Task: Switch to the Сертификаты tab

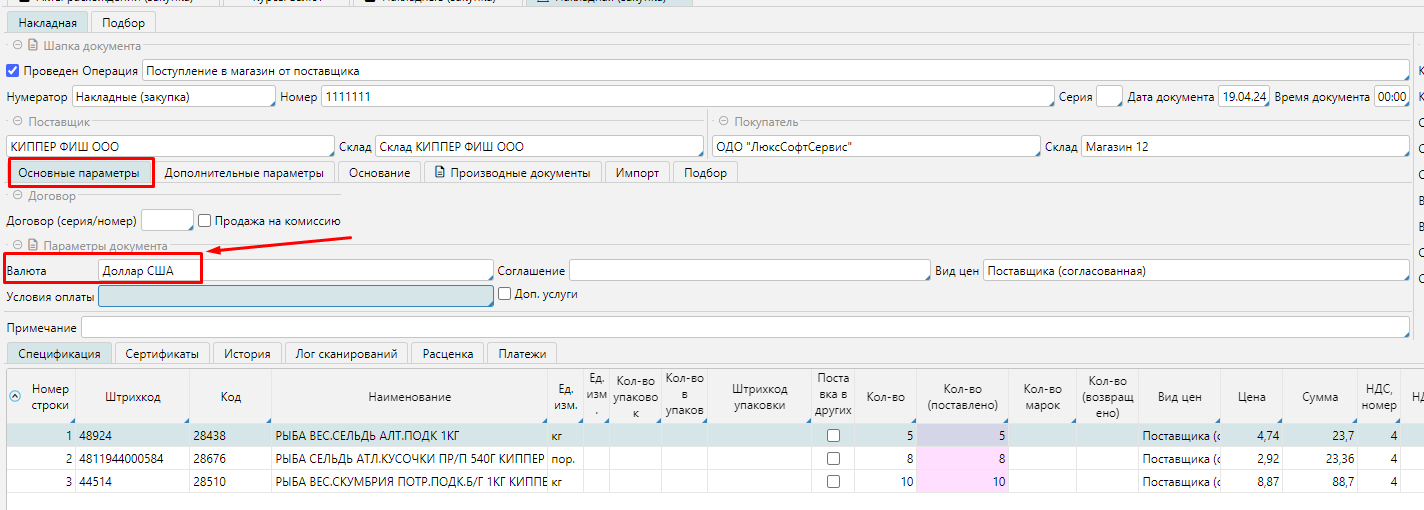Action: pyautogui.click(x=161, y=354)
